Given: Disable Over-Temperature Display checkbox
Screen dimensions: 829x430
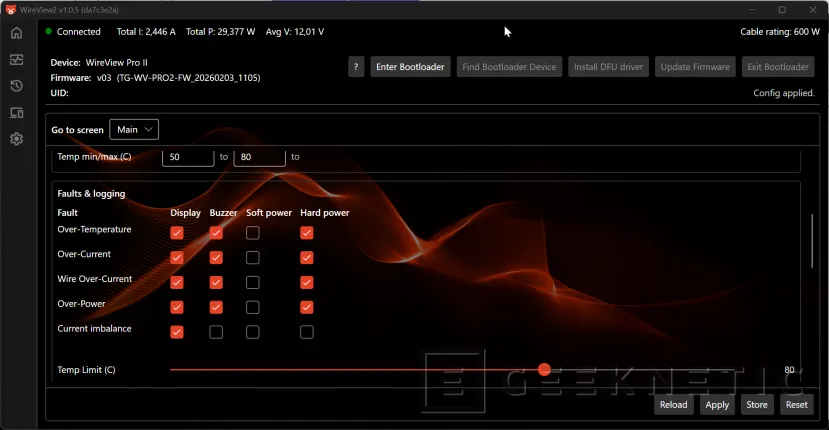Looking at the screenshot, I should [177, 233].
